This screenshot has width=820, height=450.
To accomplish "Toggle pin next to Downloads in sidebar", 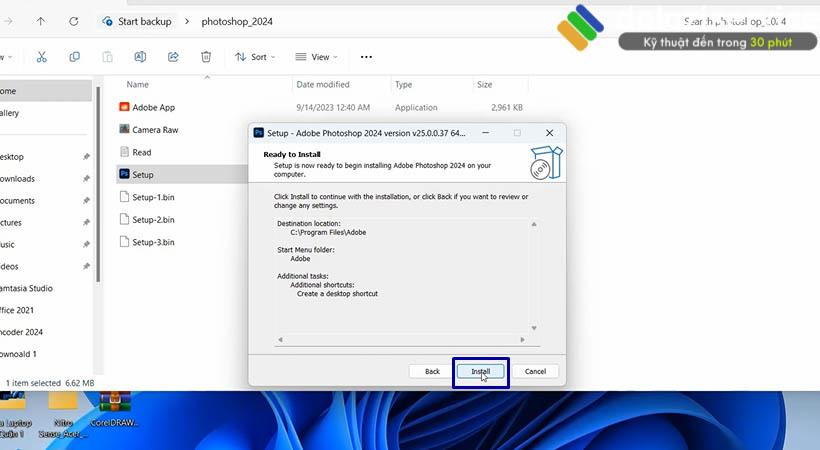I will pyautogui.click(x=86, y=178).
